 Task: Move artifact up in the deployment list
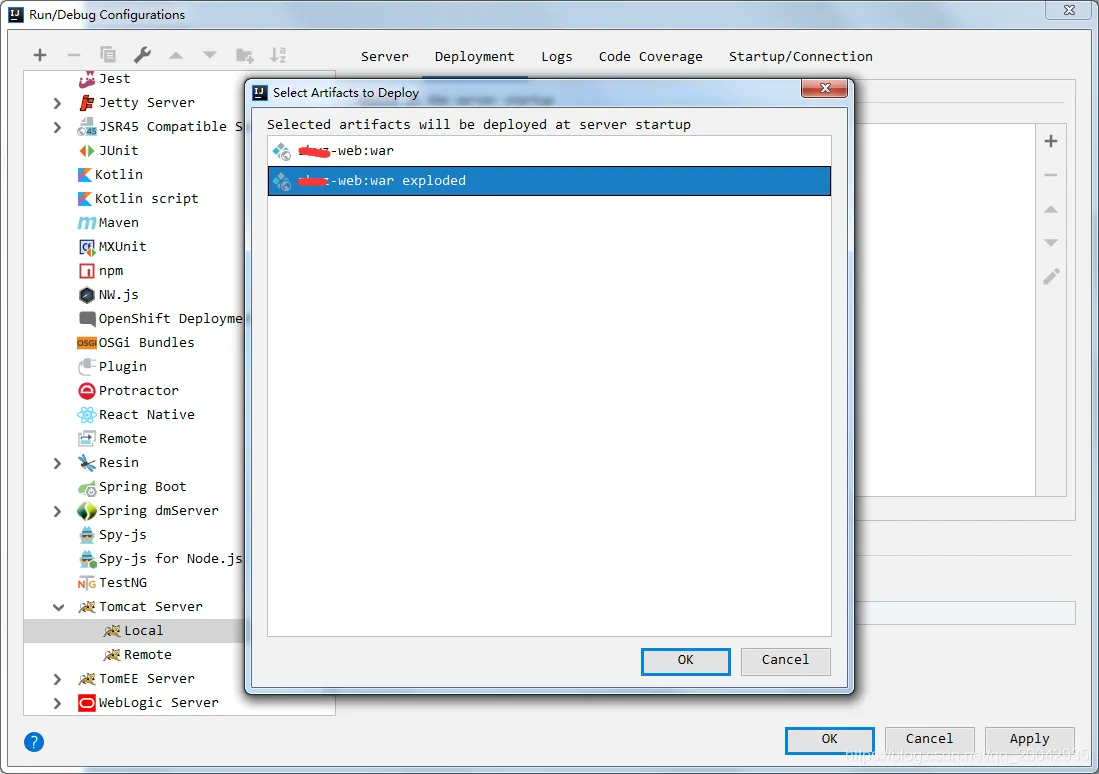[x=1051, y=209]
